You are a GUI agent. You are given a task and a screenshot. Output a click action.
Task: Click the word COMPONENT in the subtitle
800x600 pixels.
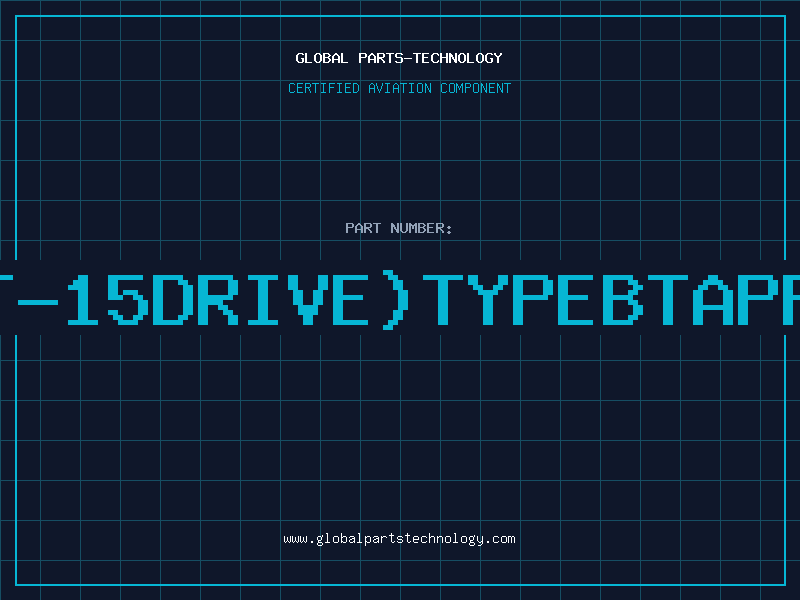tap(476, 88)
